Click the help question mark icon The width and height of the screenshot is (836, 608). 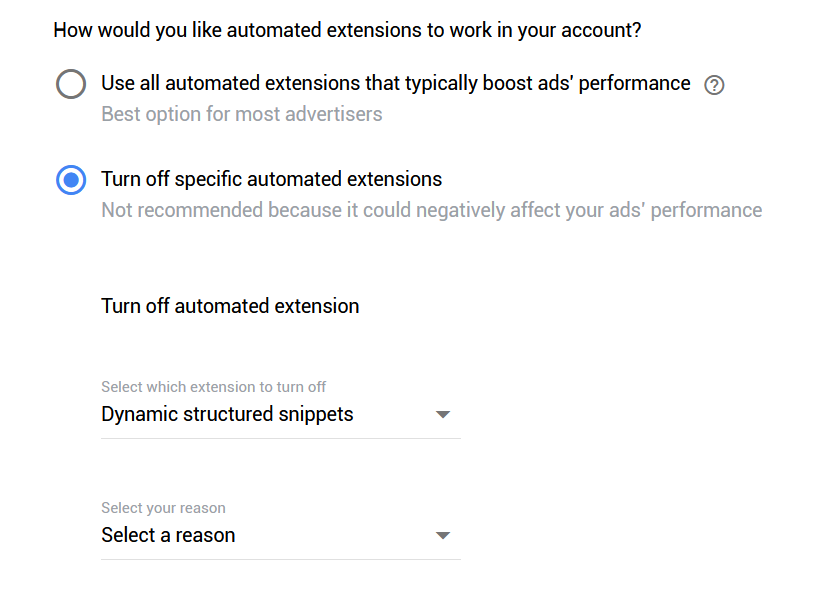(x=714, y=85)
